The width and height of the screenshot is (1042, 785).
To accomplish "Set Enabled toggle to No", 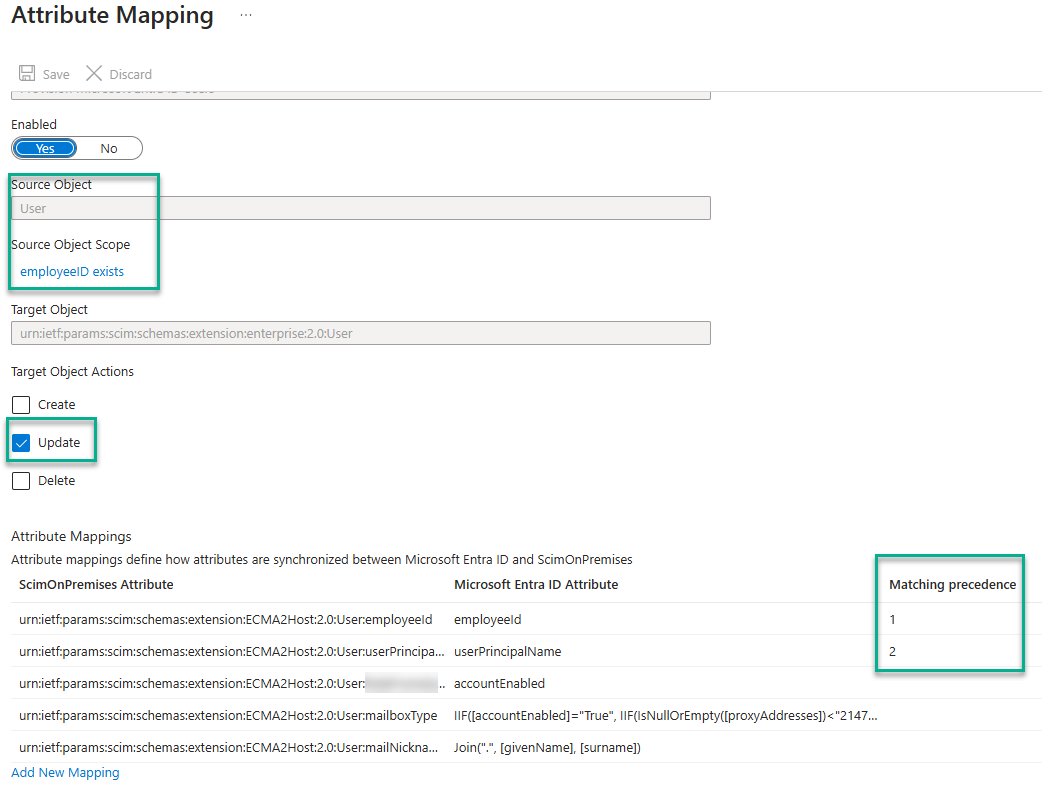I will [109, 148].
